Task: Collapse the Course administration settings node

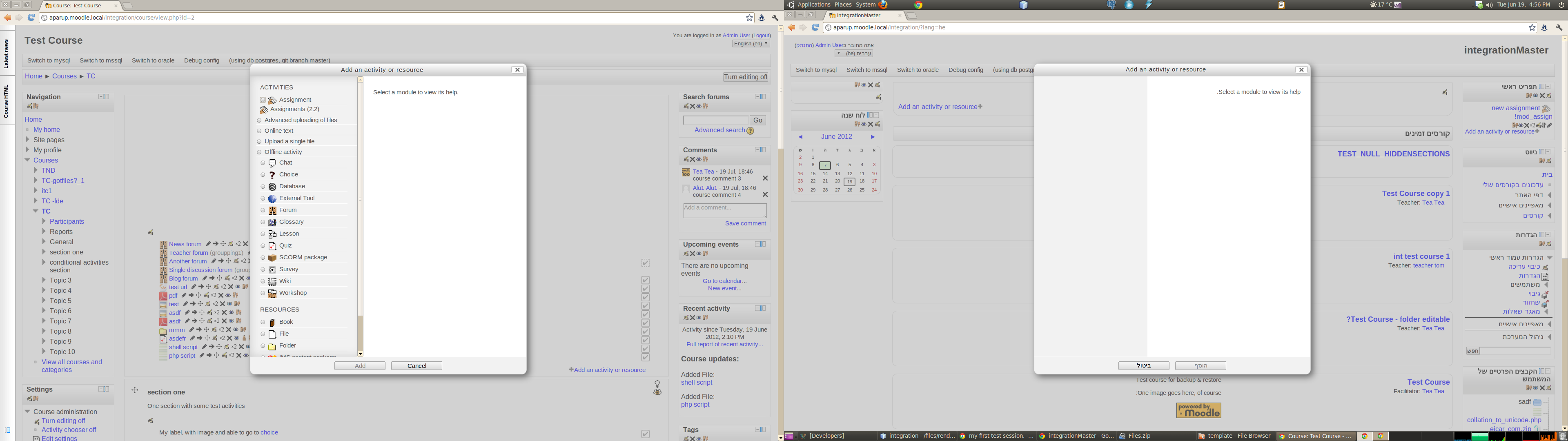Action: click(27, 412)
